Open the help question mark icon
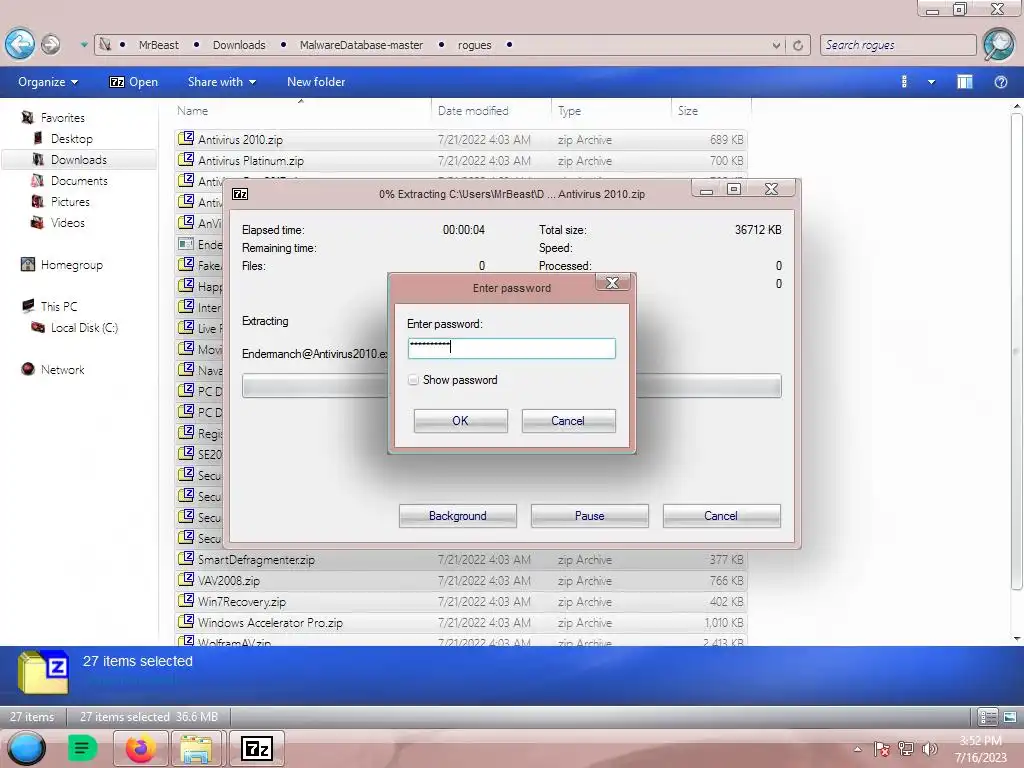This screenshot has height=768, width=1024. [x=1000, y=82]
